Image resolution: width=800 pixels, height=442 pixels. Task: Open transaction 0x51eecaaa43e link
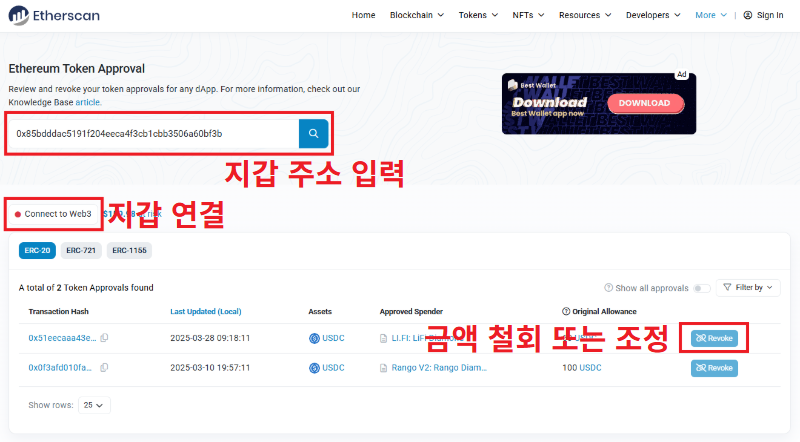[62, 338]
